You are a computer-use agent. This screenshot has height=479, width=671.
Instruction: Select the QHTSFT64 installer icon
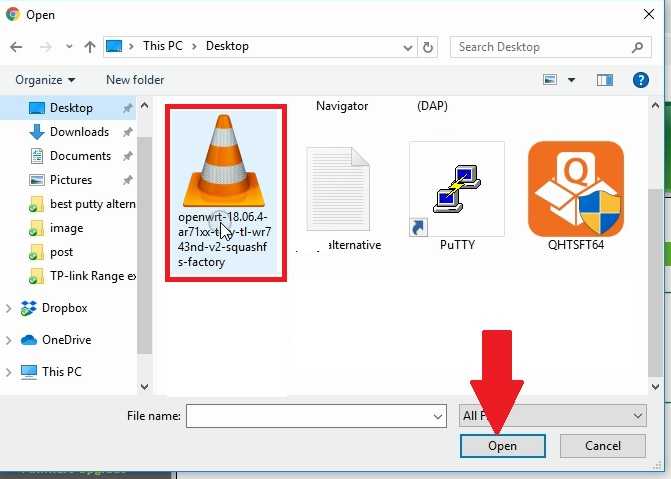tap(576, 189)
